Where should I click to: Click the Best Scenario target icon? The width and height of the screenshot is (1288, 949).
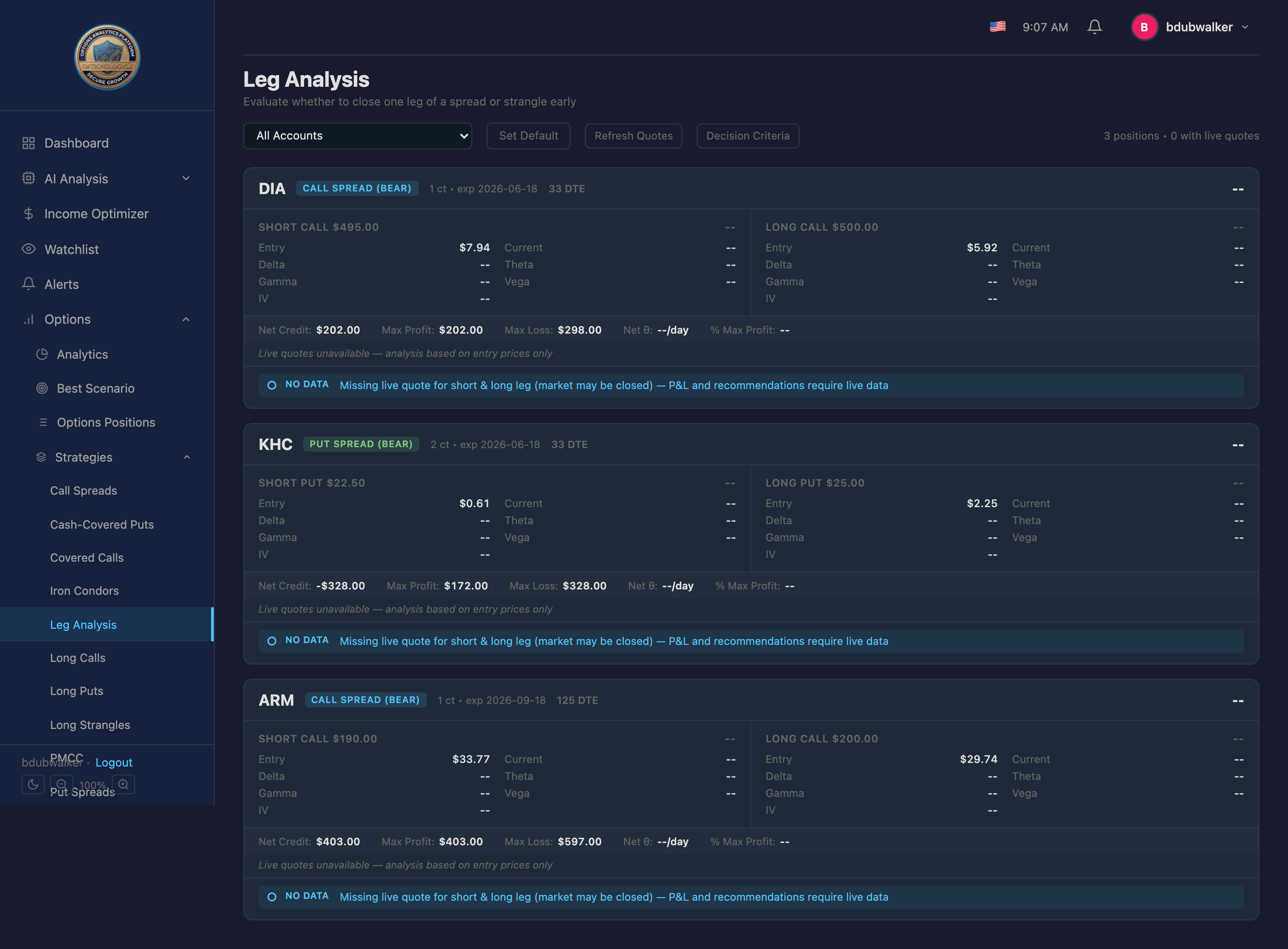pos(42,388)
